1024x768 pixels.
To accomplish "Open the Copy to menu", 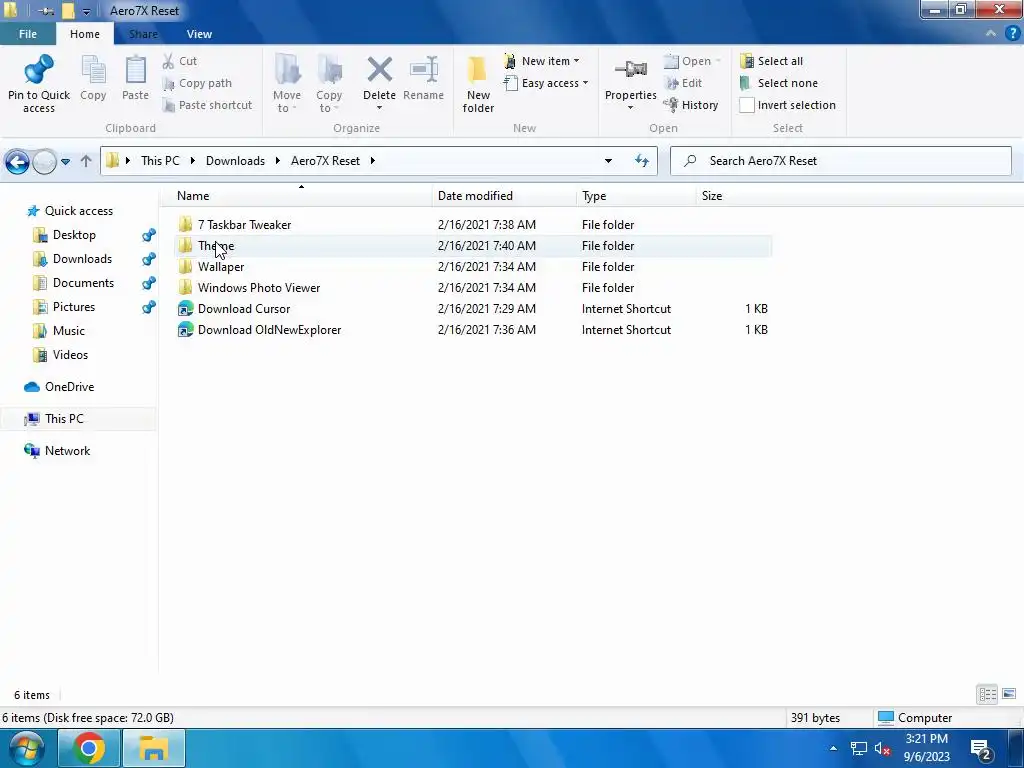I will click(329, 84).
